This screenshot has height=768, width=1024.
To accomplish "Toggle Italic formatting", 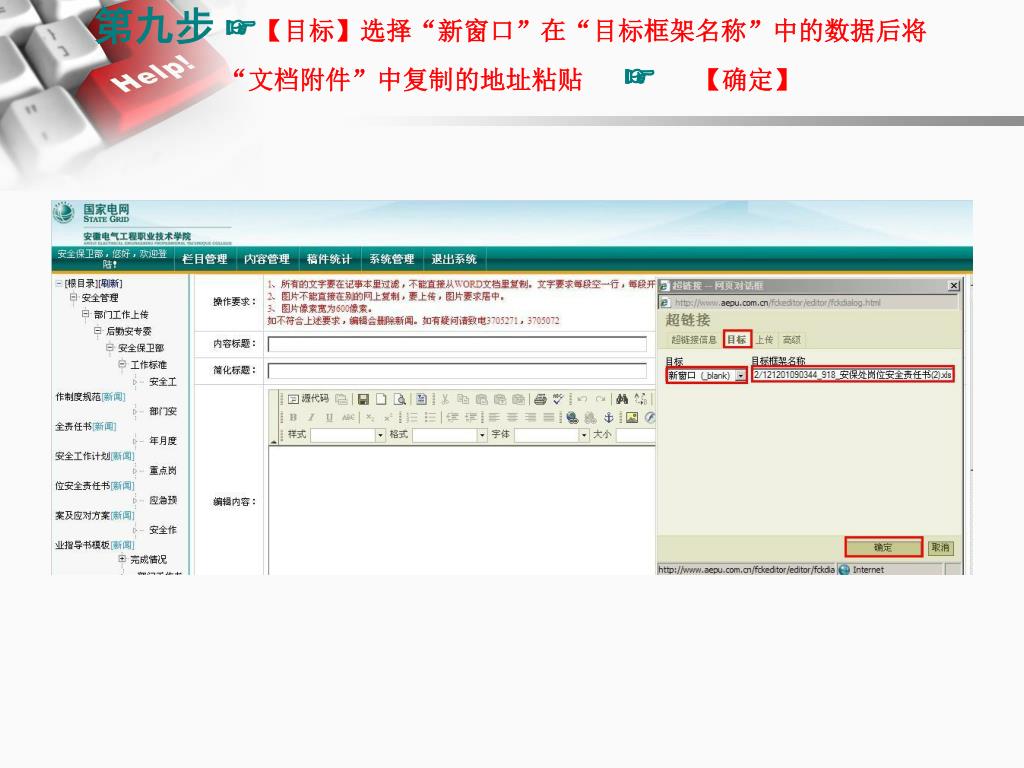I will click(312, 417).
